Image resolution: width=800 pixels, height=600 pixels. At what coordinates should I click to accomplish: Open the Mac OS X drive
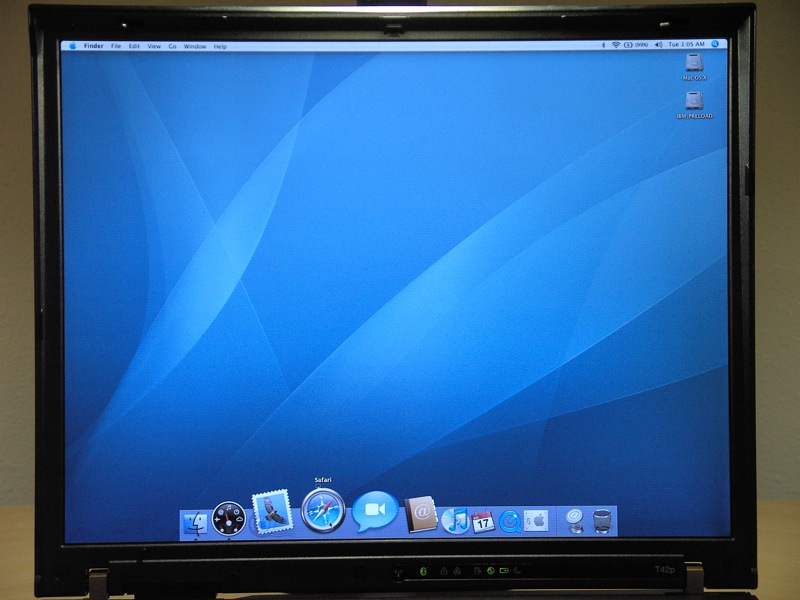[695, 66]
